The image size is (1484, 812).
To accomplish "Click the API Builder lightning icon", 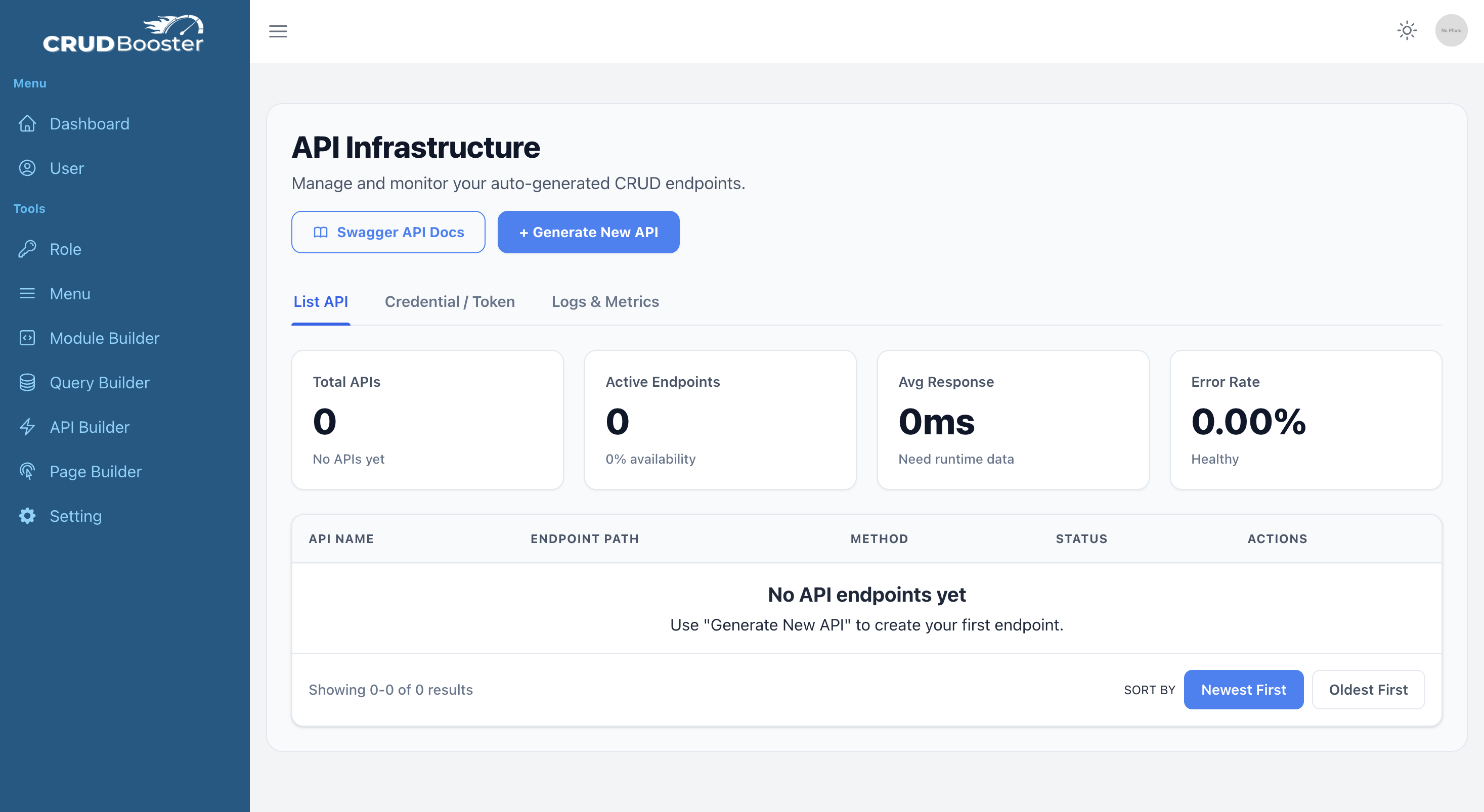I will [27, 427].
